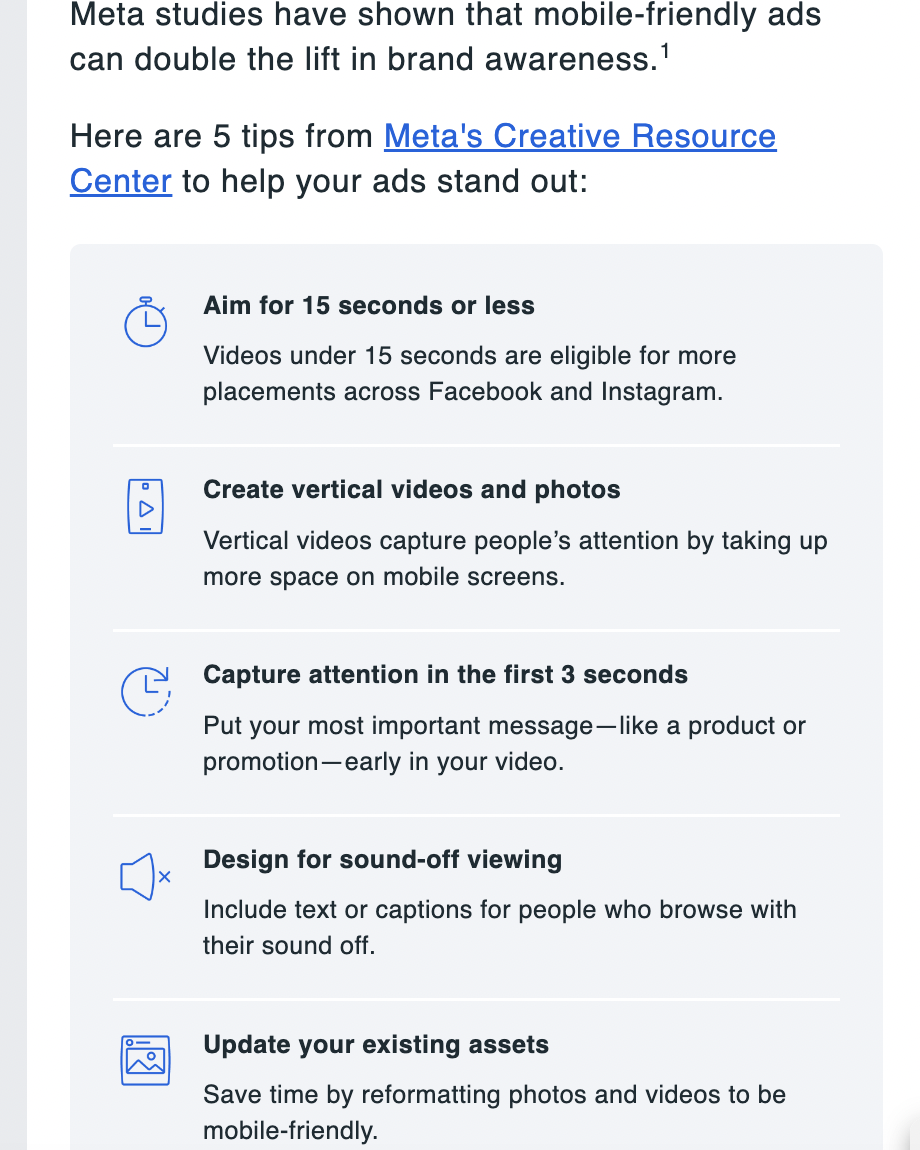Viewport: 920px width, 1150px height.
Task: Click the text about reformatting photos and videos
Action: point(494,1112)
